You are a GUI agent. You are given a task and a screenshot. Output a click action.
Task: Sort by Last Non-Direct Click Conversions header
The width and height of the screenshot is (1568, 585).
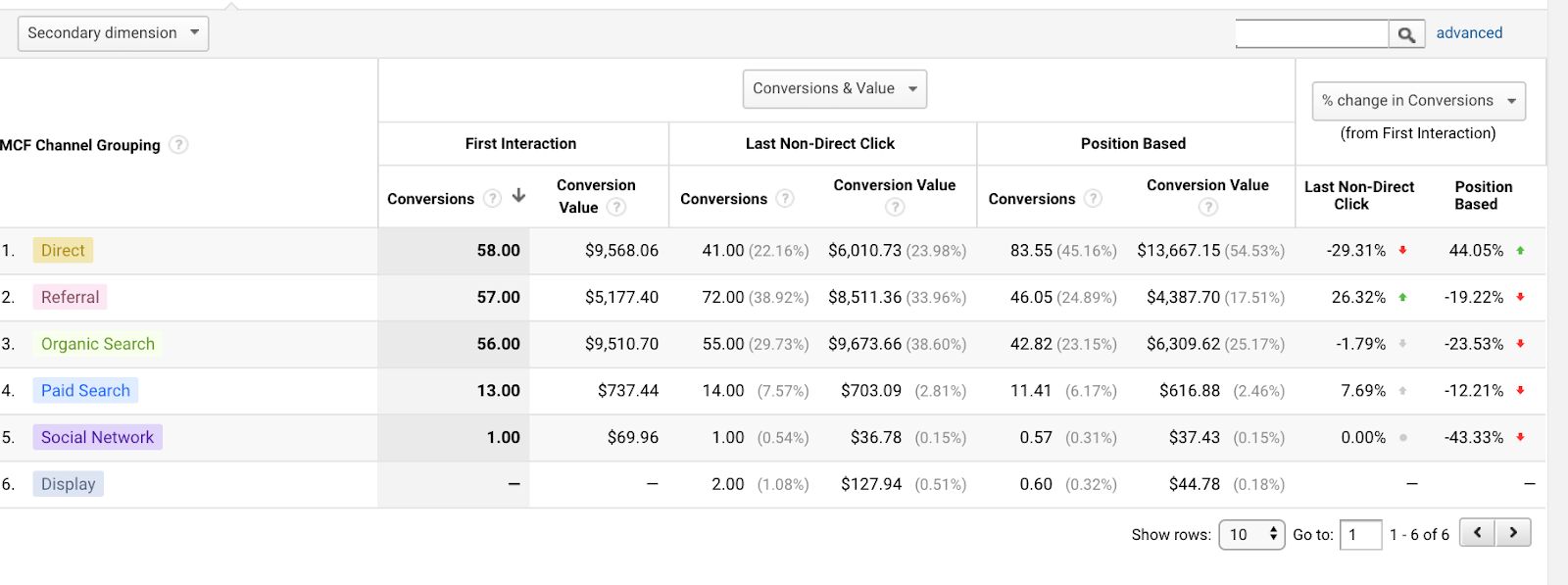(x=723, y=199)
